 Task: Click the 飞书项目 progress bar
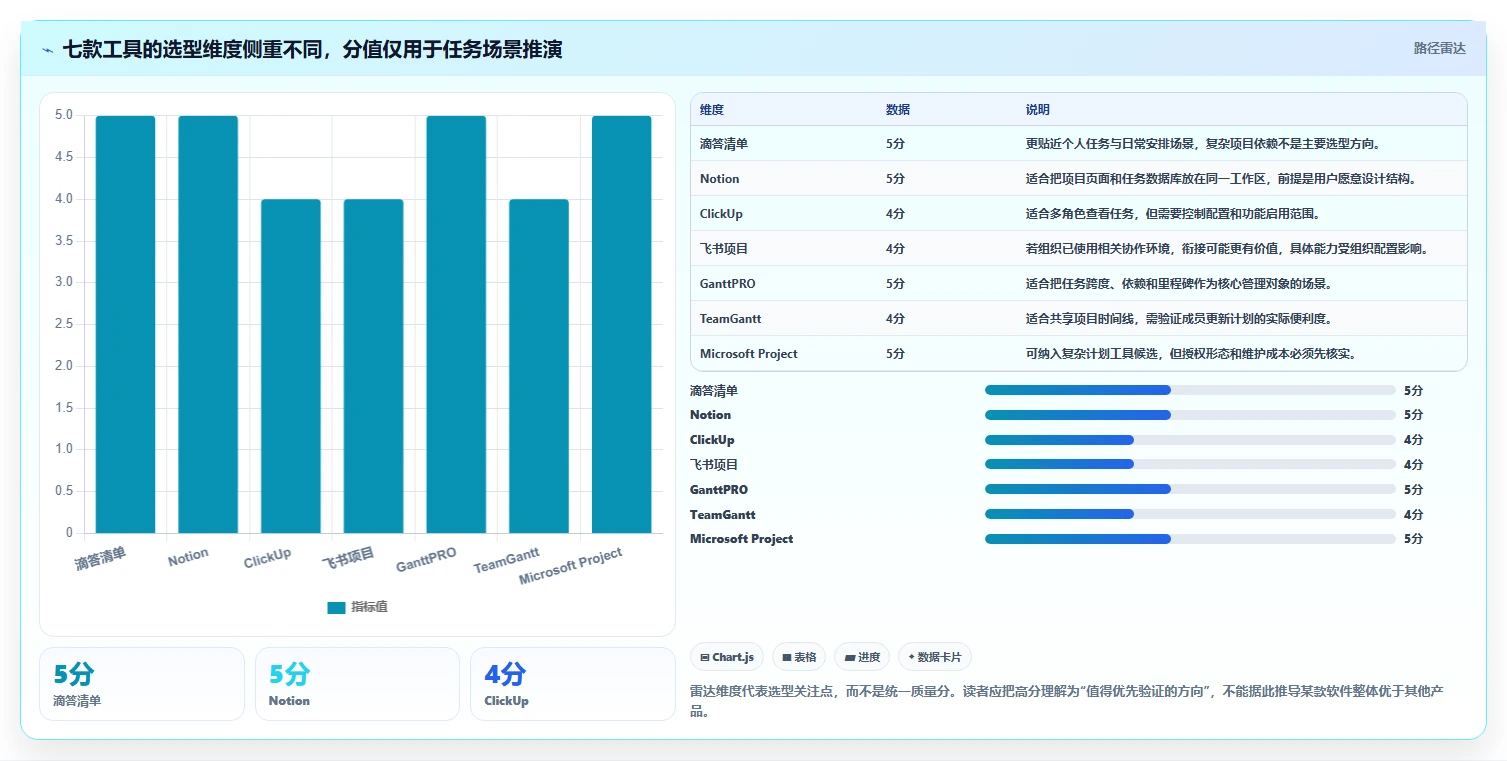click(x=1190, y=464)
